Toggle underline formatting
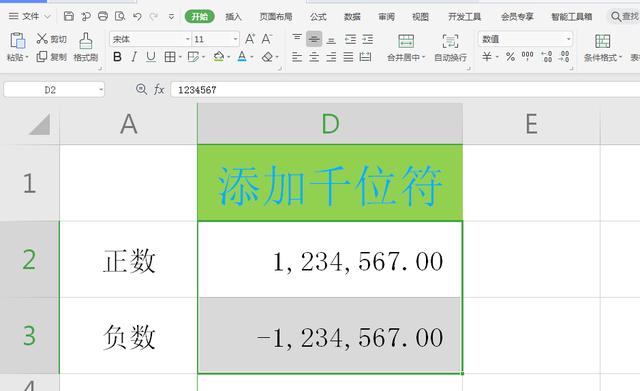 151,57
